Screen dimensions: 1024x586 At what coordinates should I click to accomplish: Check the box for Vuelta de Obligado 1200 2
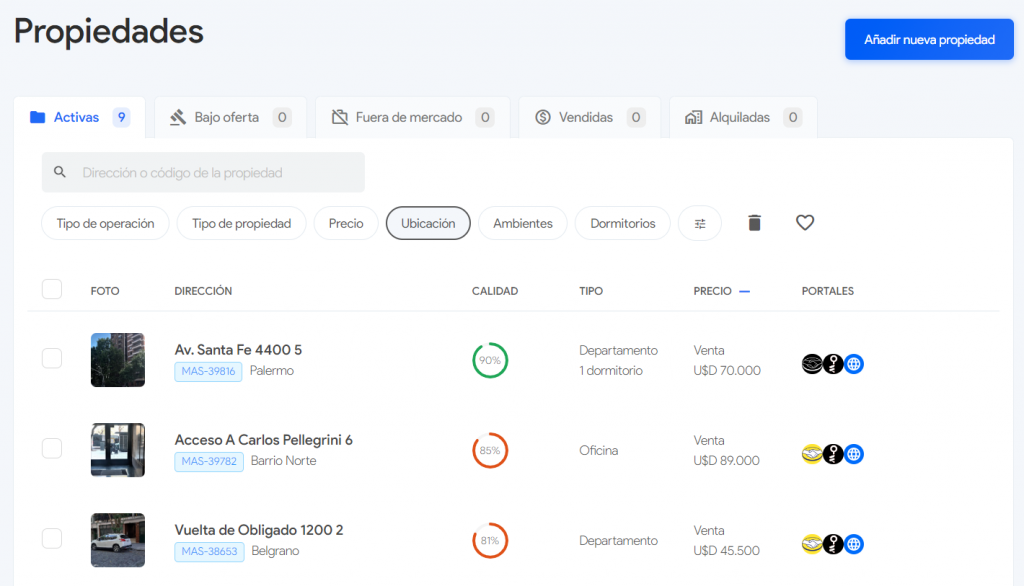tap(52, 538)
